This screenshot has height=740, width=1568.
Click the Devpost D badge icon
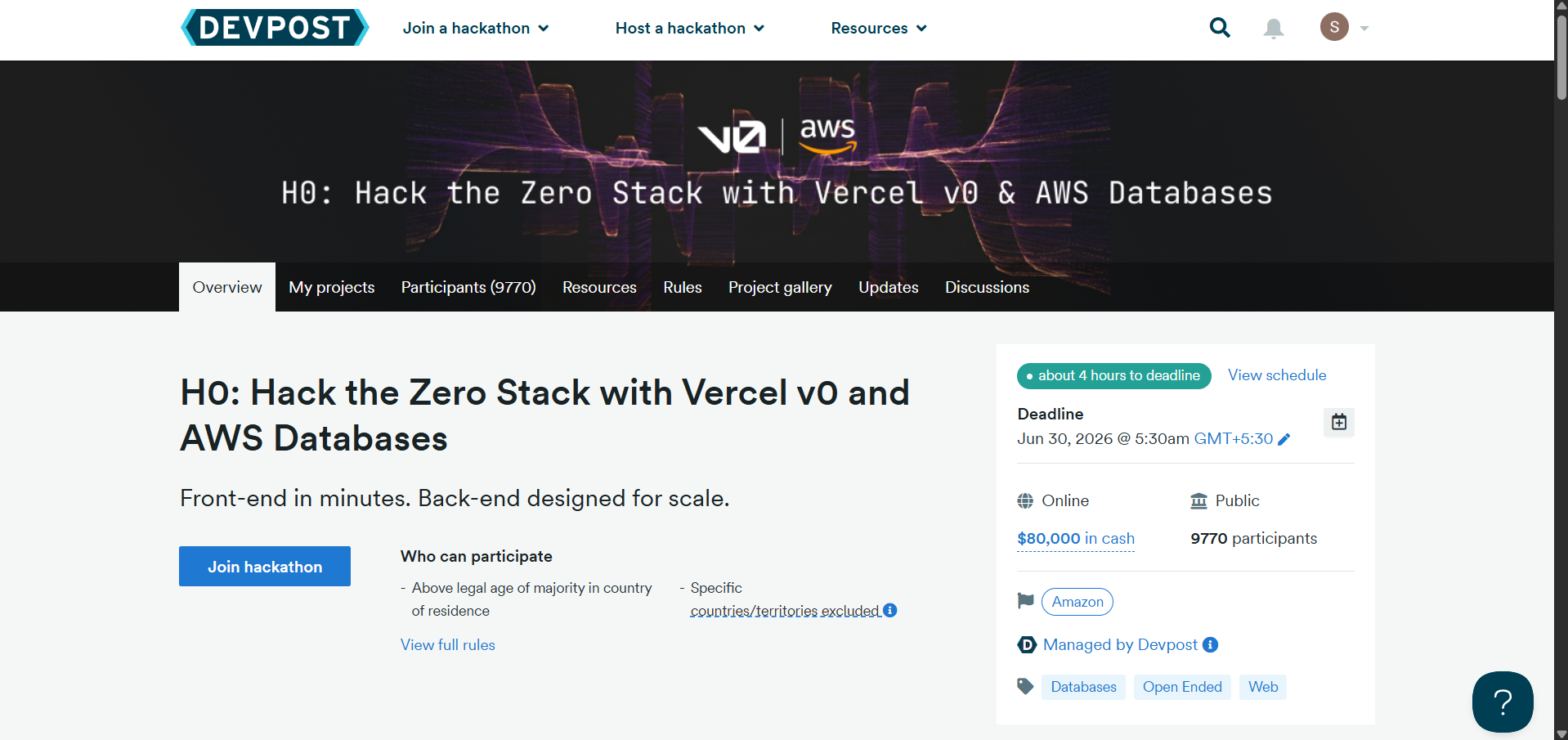pos(1027,644)
